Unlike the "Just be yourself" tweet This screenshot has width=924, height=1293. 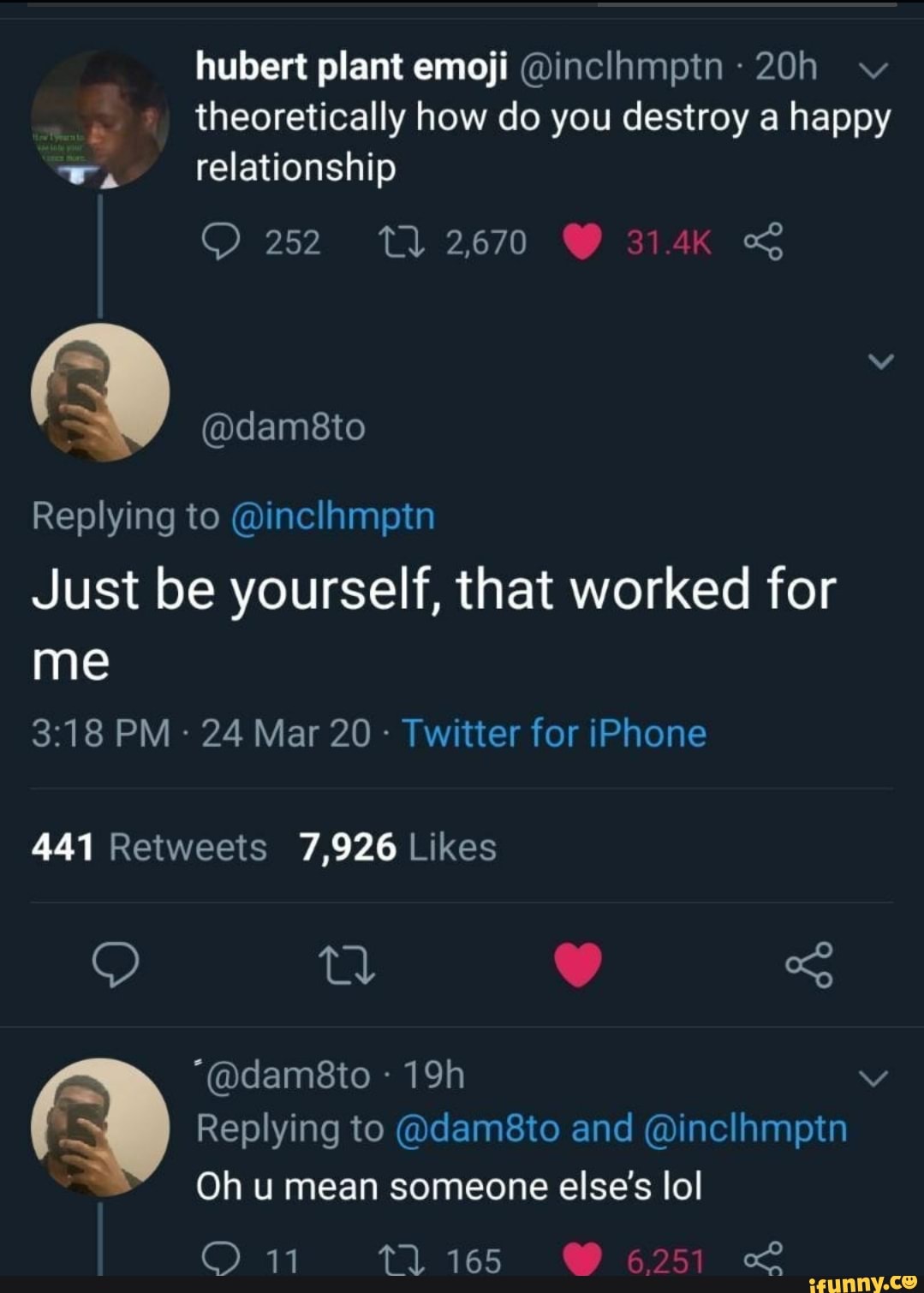pos(578,964)
